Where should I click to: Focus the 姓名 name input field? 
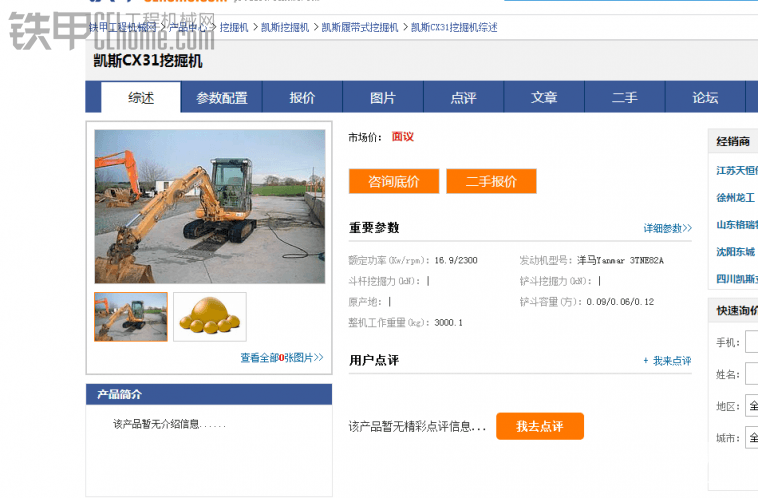point(751,374)
